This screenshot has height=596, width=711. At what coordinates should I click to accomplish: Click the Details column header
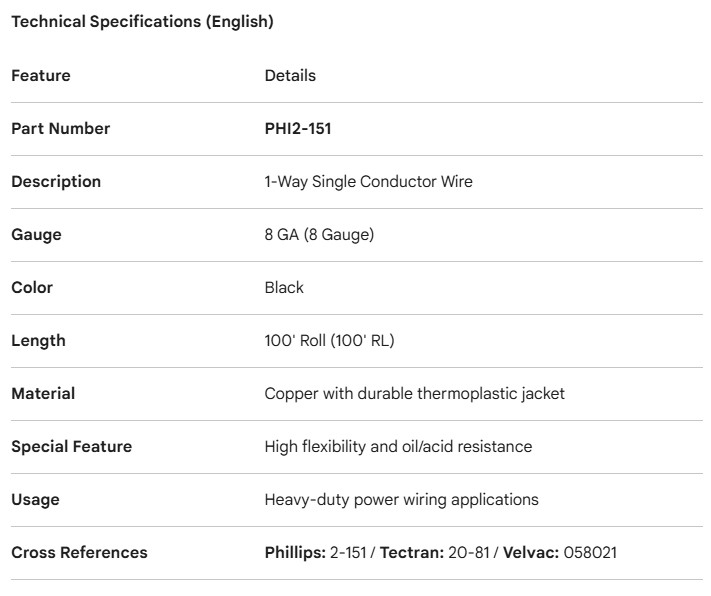(x=290, y=76)
